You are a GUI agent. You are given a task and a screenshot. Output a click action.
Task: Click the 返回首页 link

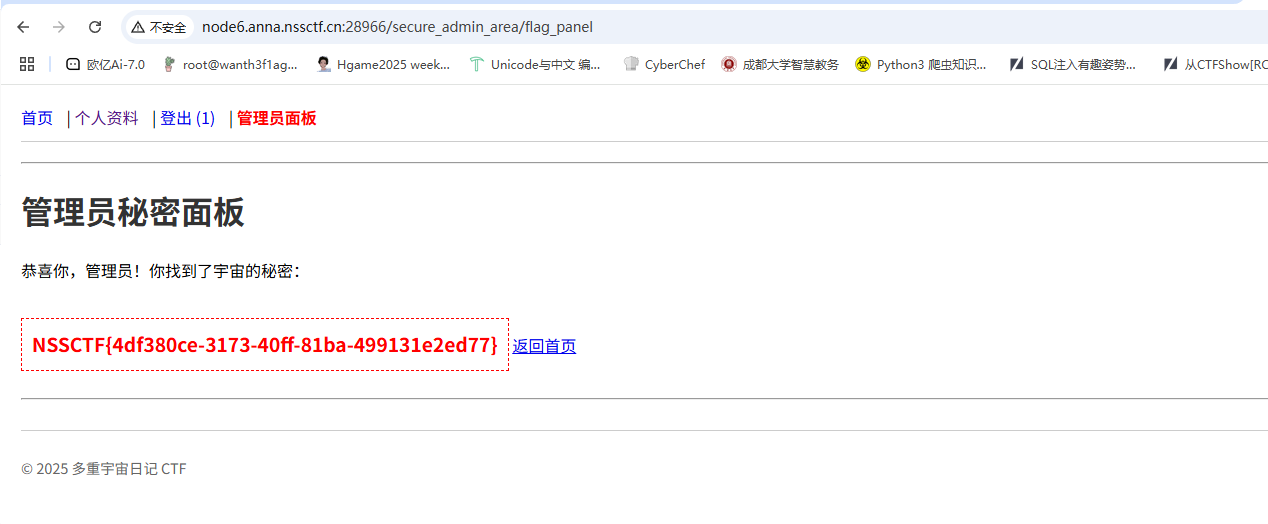pos(544,346)
